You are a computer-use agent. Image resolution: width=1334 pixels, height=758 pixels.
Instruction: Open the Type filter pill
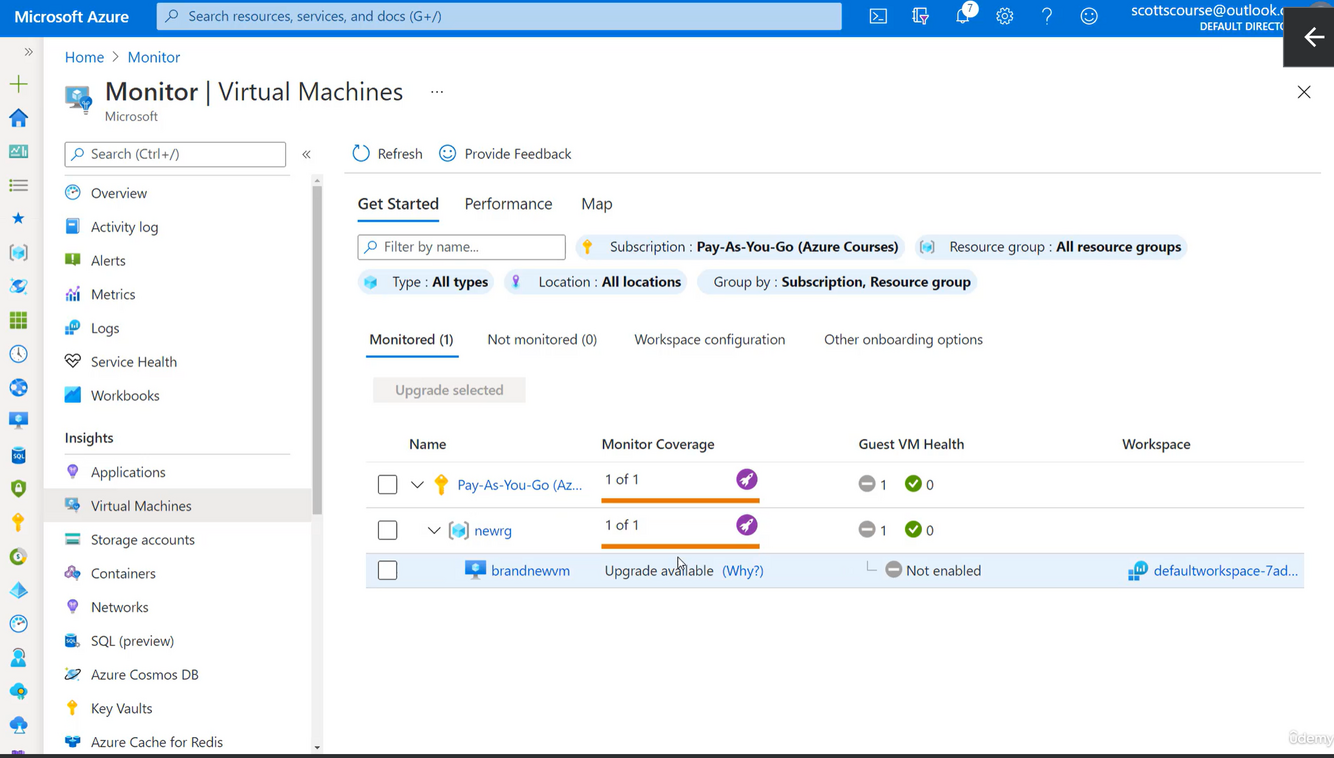pos(426,282)
